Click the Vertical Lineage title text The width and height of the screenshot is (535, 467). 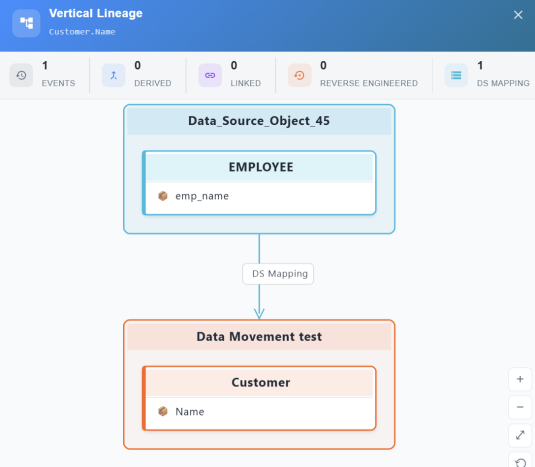pyautogui.click(x=96, y=13)
